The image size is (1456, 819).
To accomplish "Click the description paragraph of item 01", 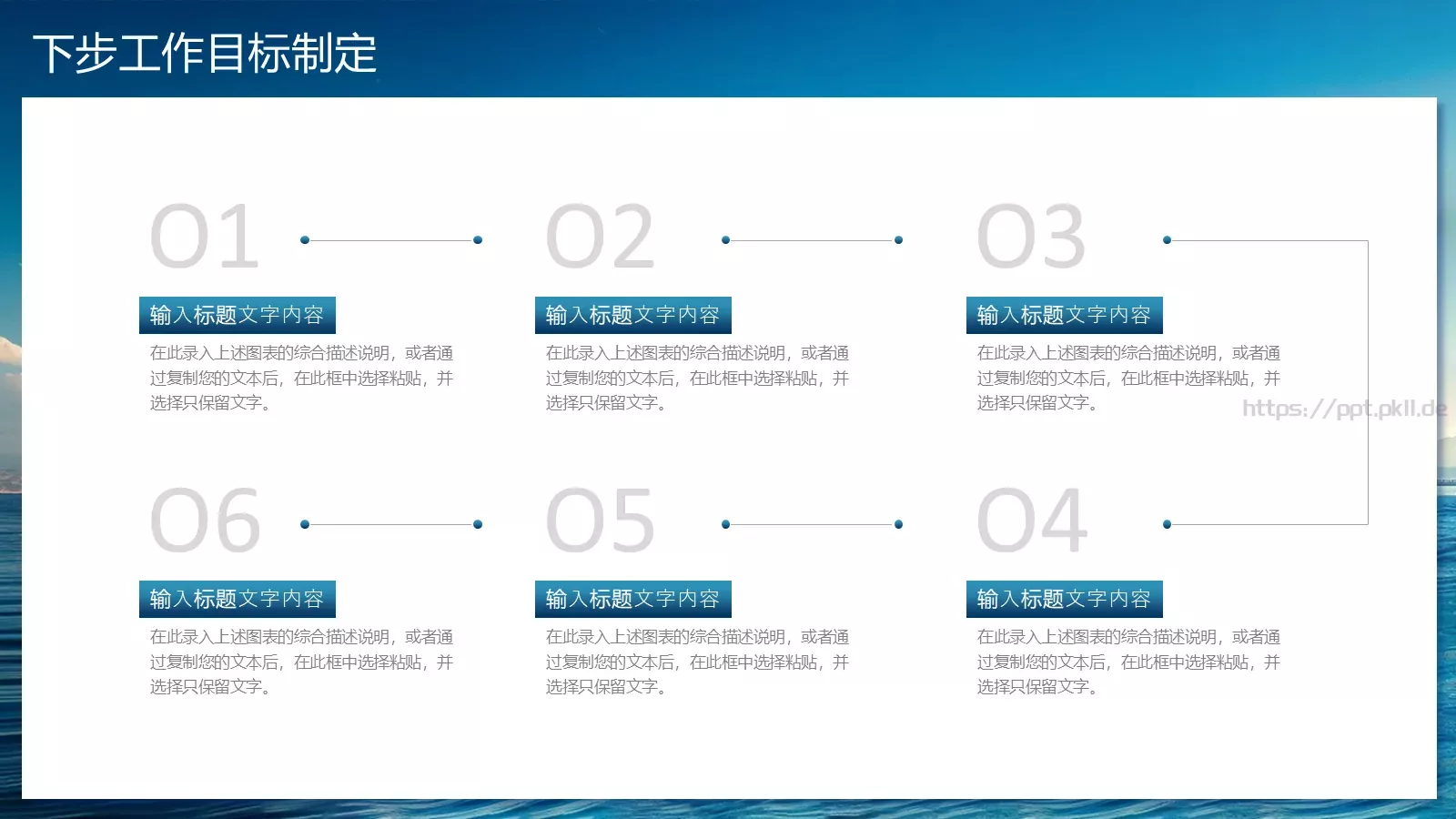I will [x=302, y=378].
